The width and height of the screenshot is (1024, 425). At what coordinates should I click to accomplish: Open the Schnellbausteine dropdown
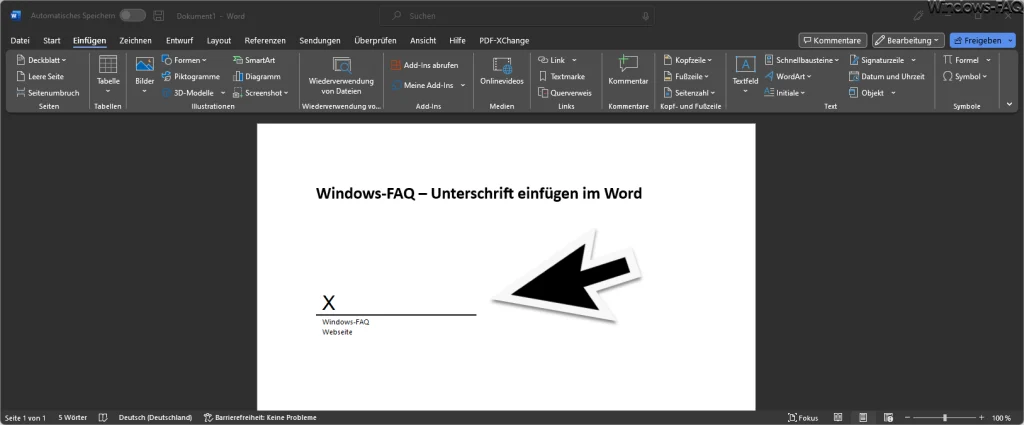(x=801, y=60)
